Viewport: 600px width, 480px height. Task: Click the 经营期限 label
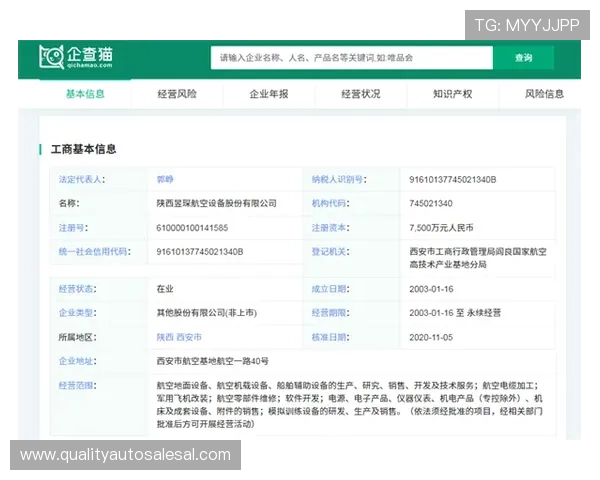330,313
